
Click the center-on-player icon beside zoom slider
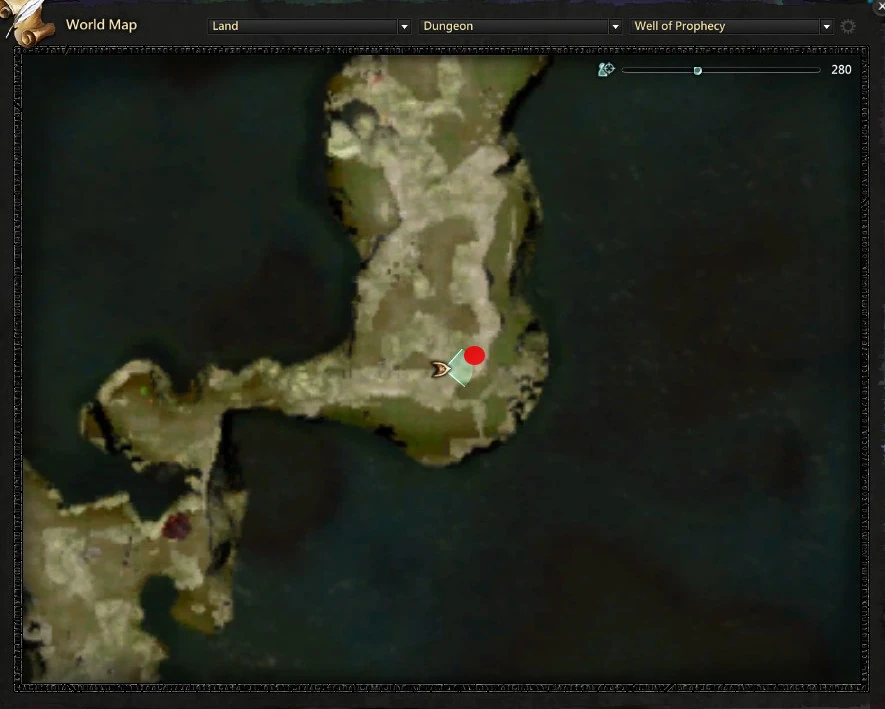click(606, 69)
